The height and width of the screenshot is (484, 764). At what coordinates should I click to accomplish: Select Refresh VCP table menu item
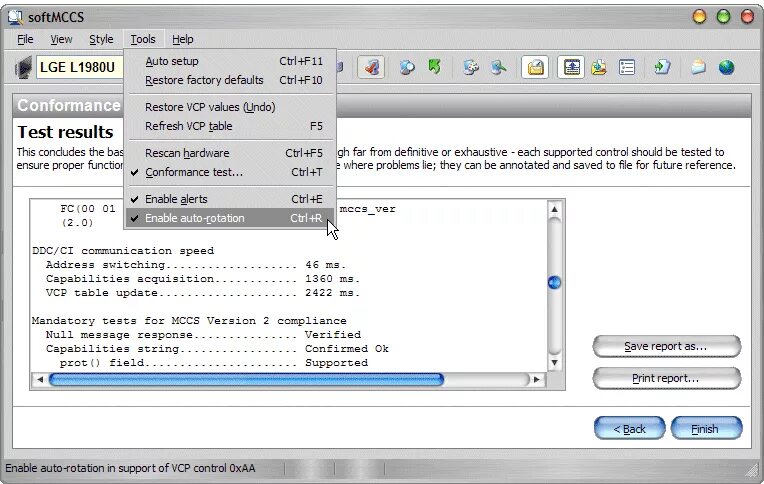230,126
